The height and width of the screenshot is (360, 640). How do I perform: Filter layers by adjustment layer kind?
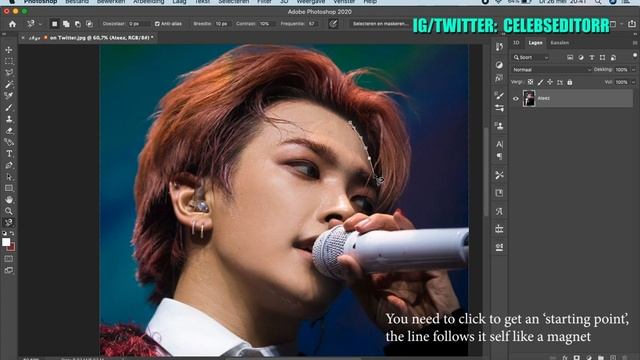coord(581,58)
